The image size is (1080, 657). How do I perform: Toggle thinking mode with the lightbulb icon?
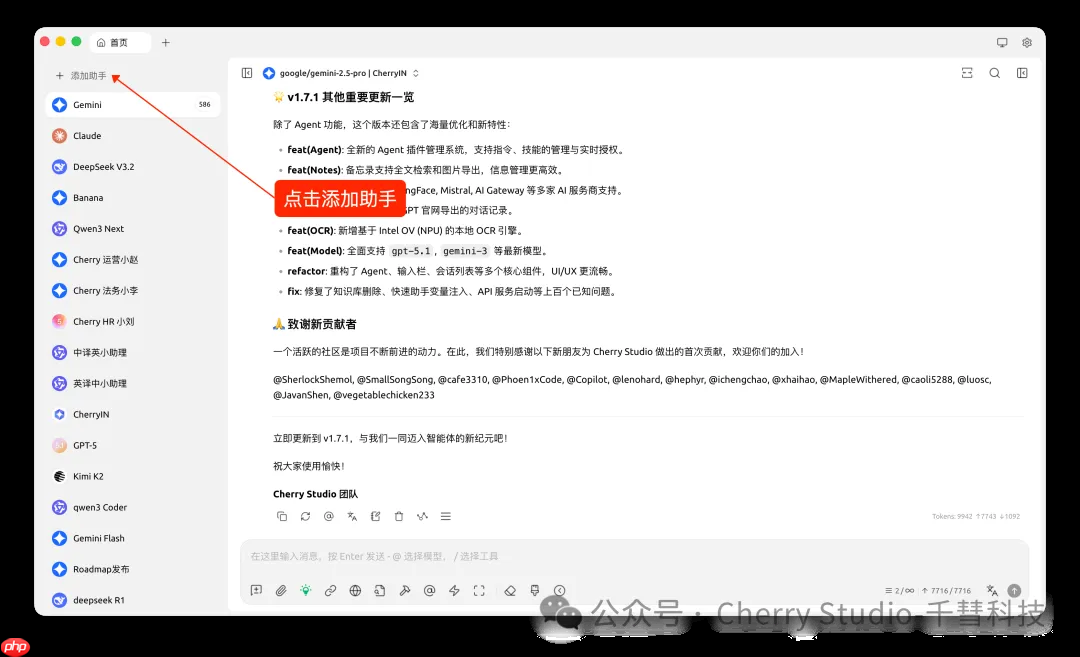[x=306, y=590]
